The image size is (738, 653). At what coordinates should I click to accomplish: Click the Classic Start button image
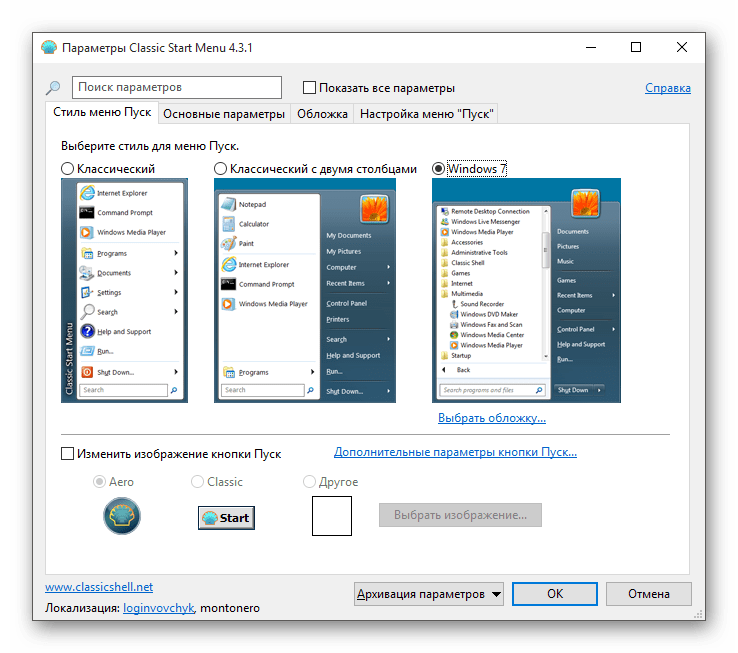(226, 518)
